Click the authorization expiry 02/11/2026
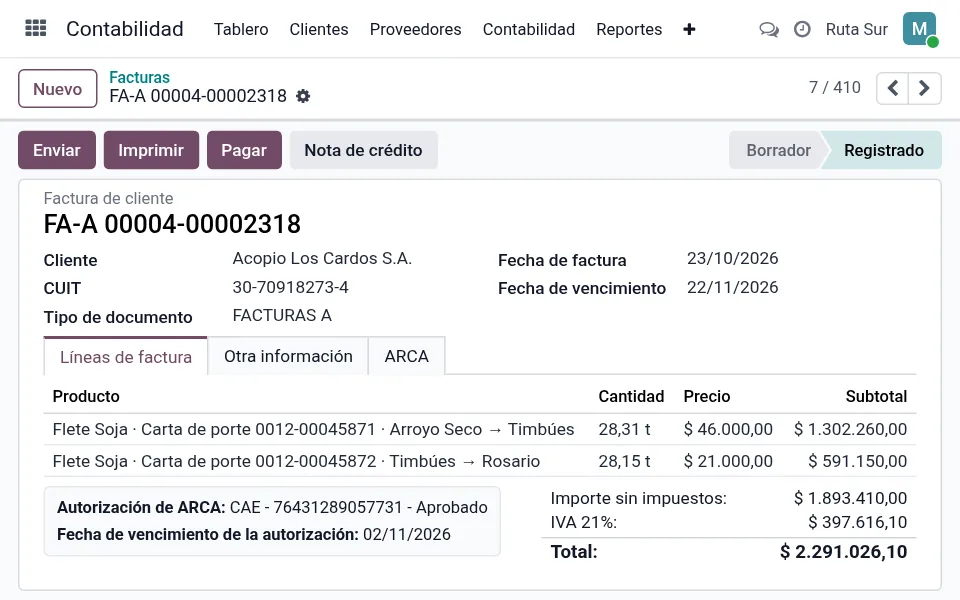 [407, 534]
